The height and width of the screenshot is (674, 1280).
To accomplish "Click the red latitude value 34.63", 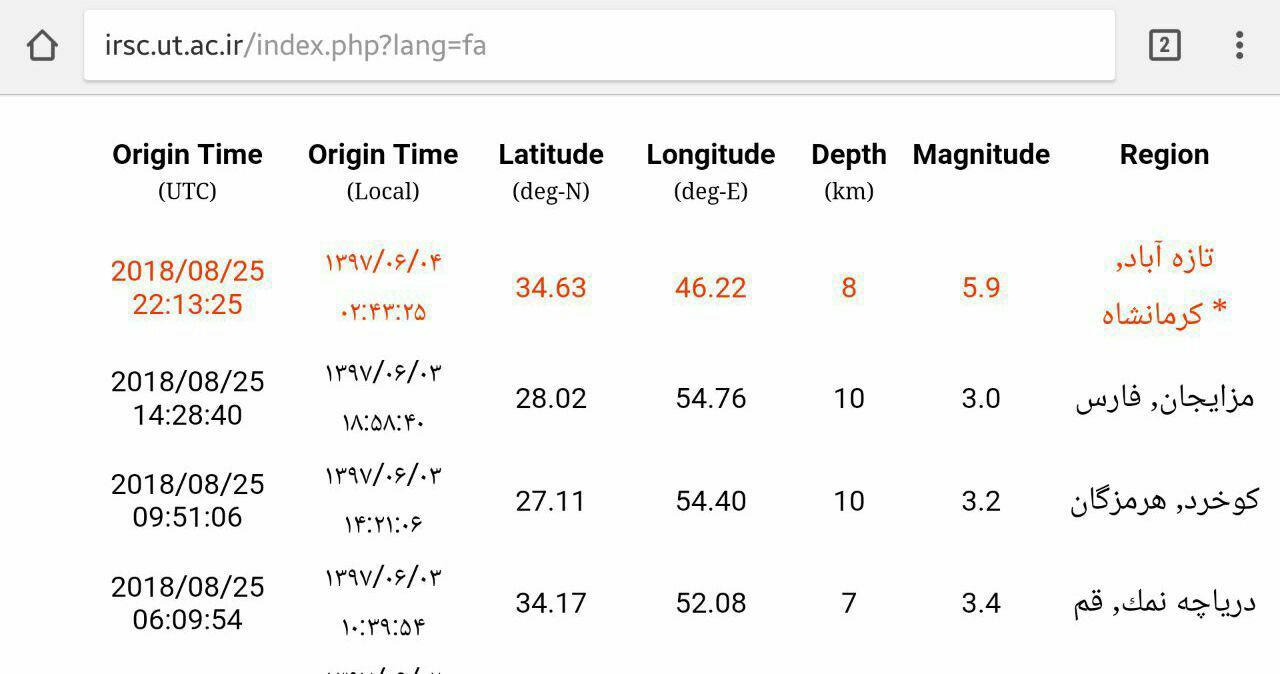I will pyautogui.click(x=551, y=288).
